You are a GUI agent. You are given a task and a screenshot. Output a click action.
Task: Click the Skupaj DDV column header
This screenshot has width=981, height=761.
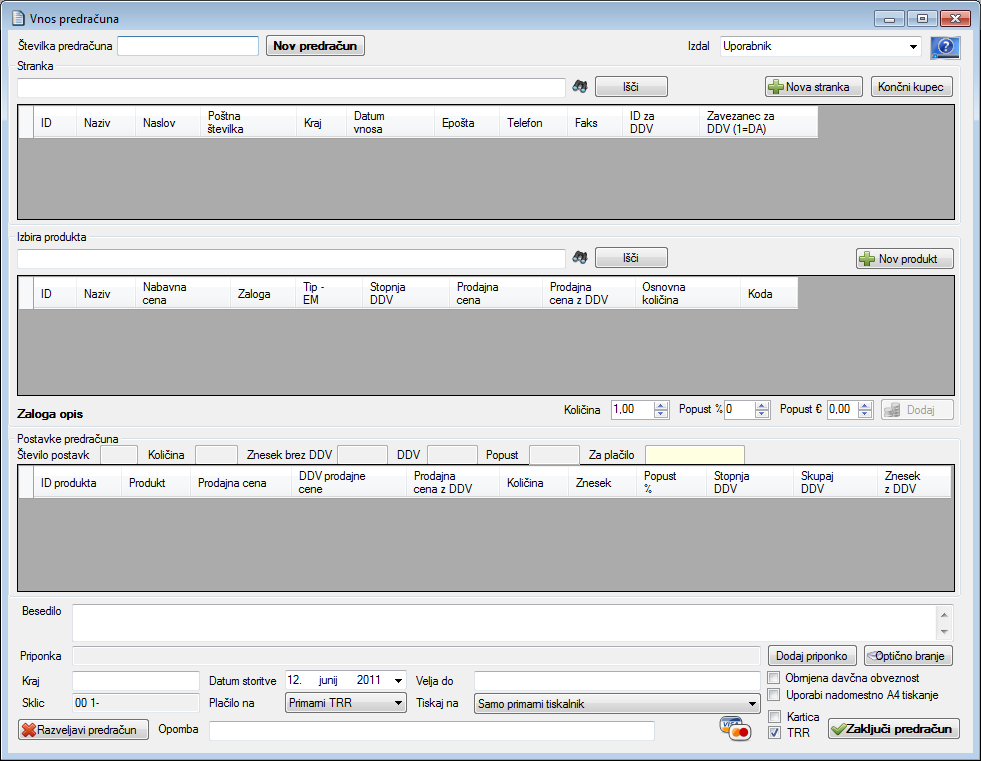point(835,483)
